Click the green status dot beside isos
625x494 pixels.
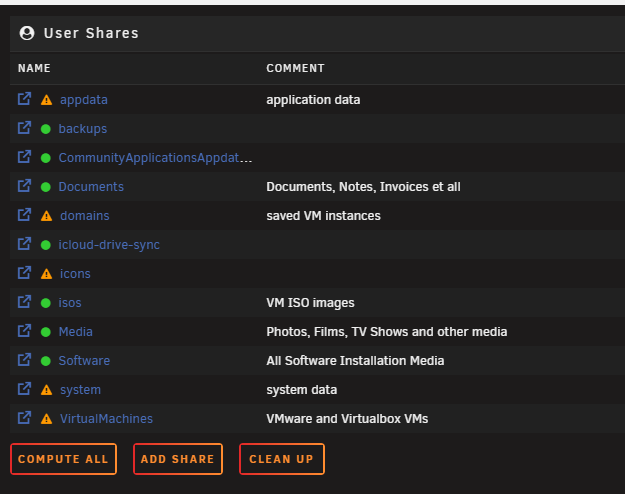(x=46, y=303)
